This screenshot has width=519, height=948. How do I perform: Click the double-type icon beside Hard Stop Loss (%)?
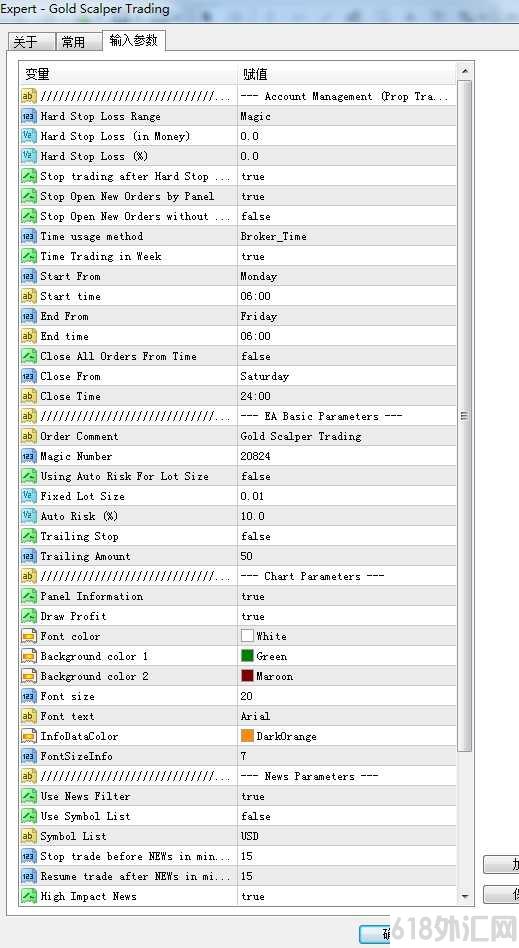tap(28, 157)
